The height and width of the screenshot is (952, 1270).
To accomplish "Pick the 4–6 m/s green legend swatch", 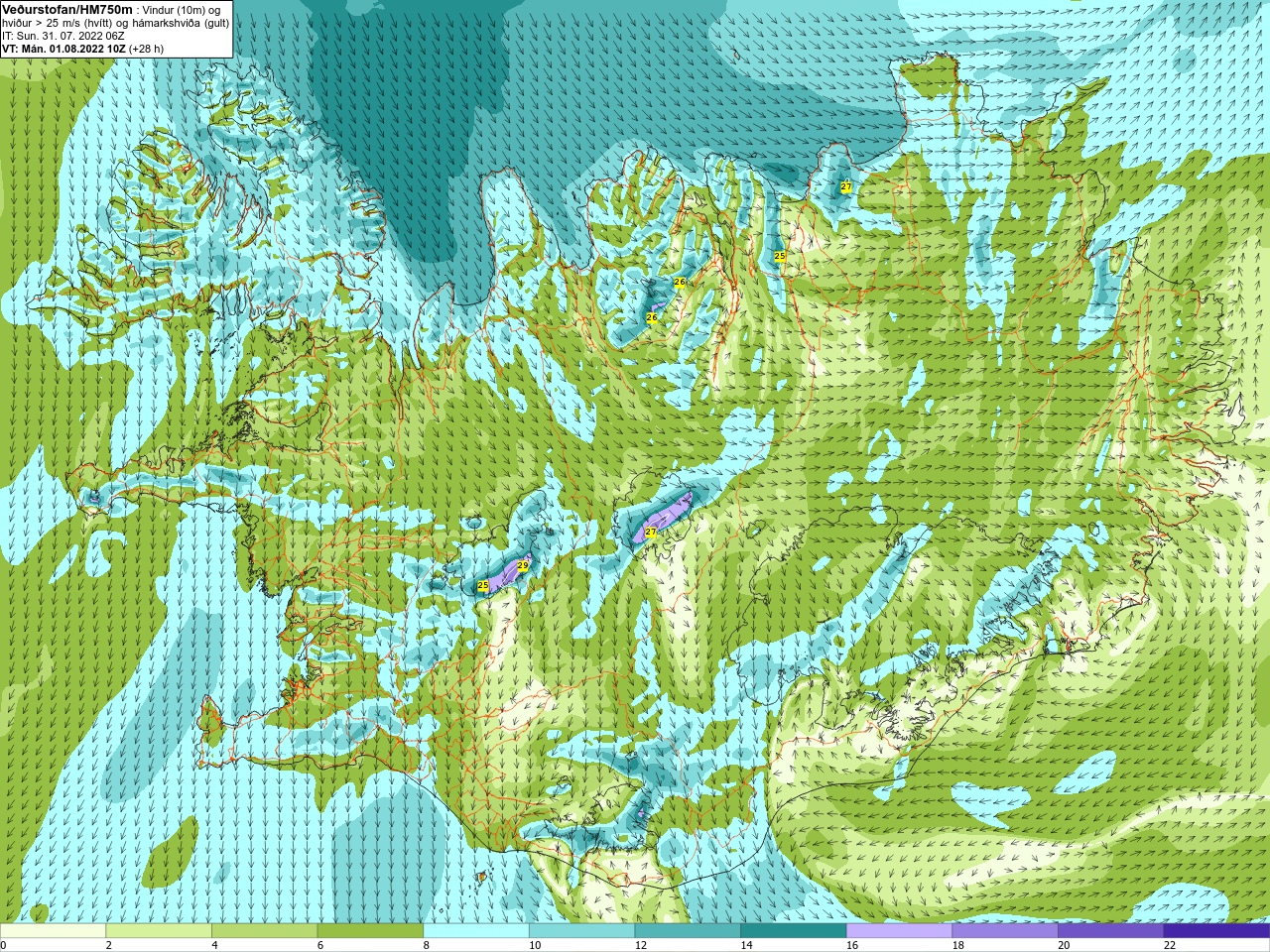I will (x=264, y=931).
